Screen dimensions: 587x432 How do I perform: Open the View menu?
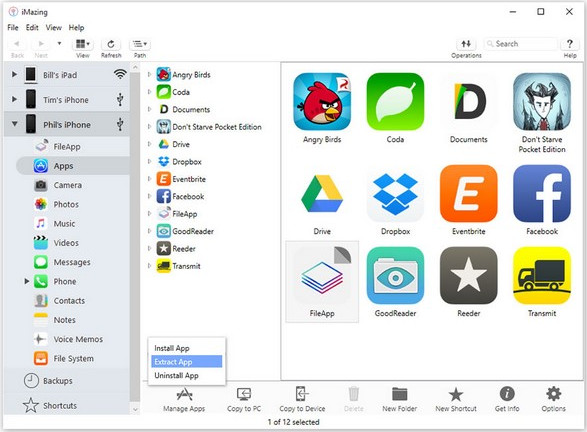coord(54,27)
